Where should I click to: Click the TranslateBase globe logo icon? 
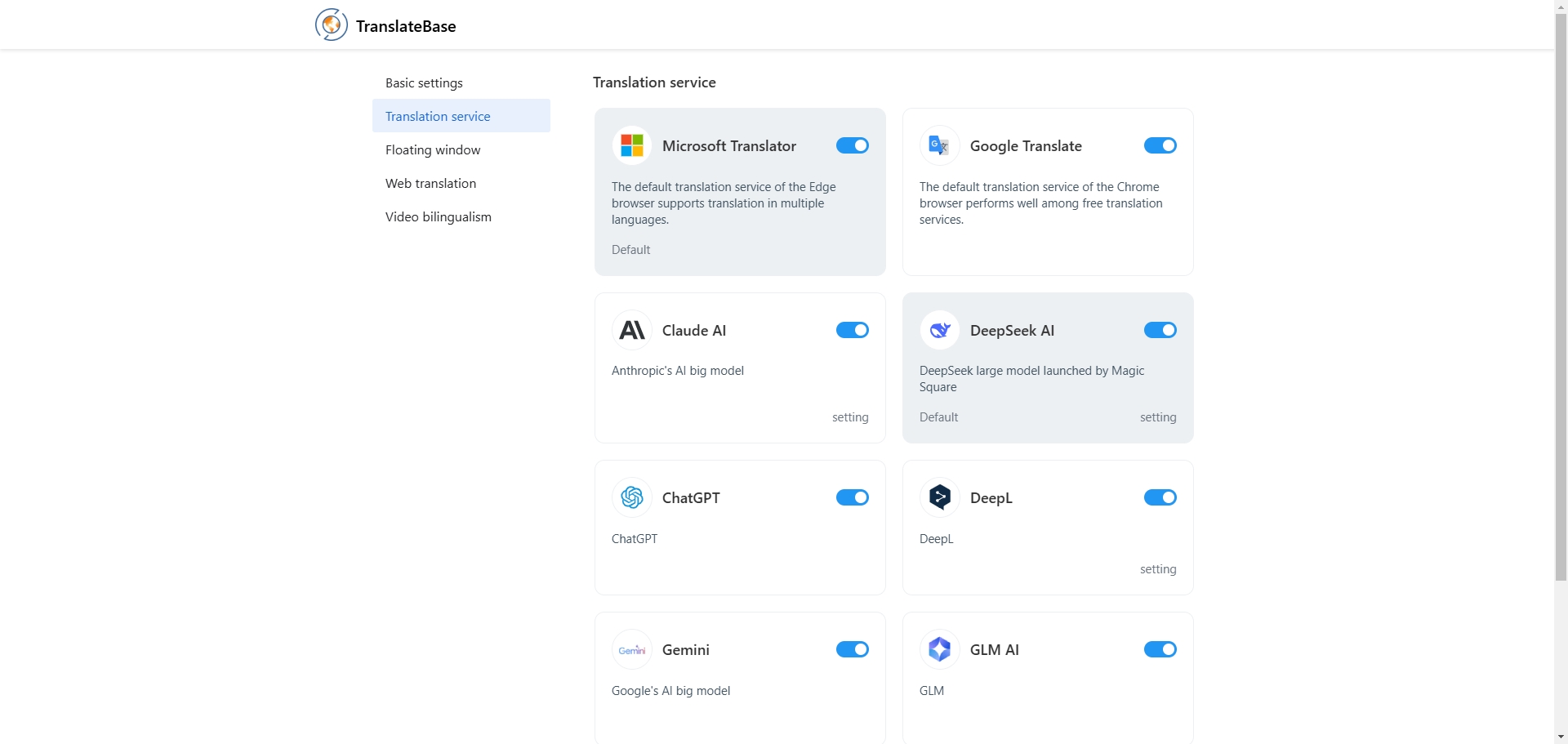point(331,25)
